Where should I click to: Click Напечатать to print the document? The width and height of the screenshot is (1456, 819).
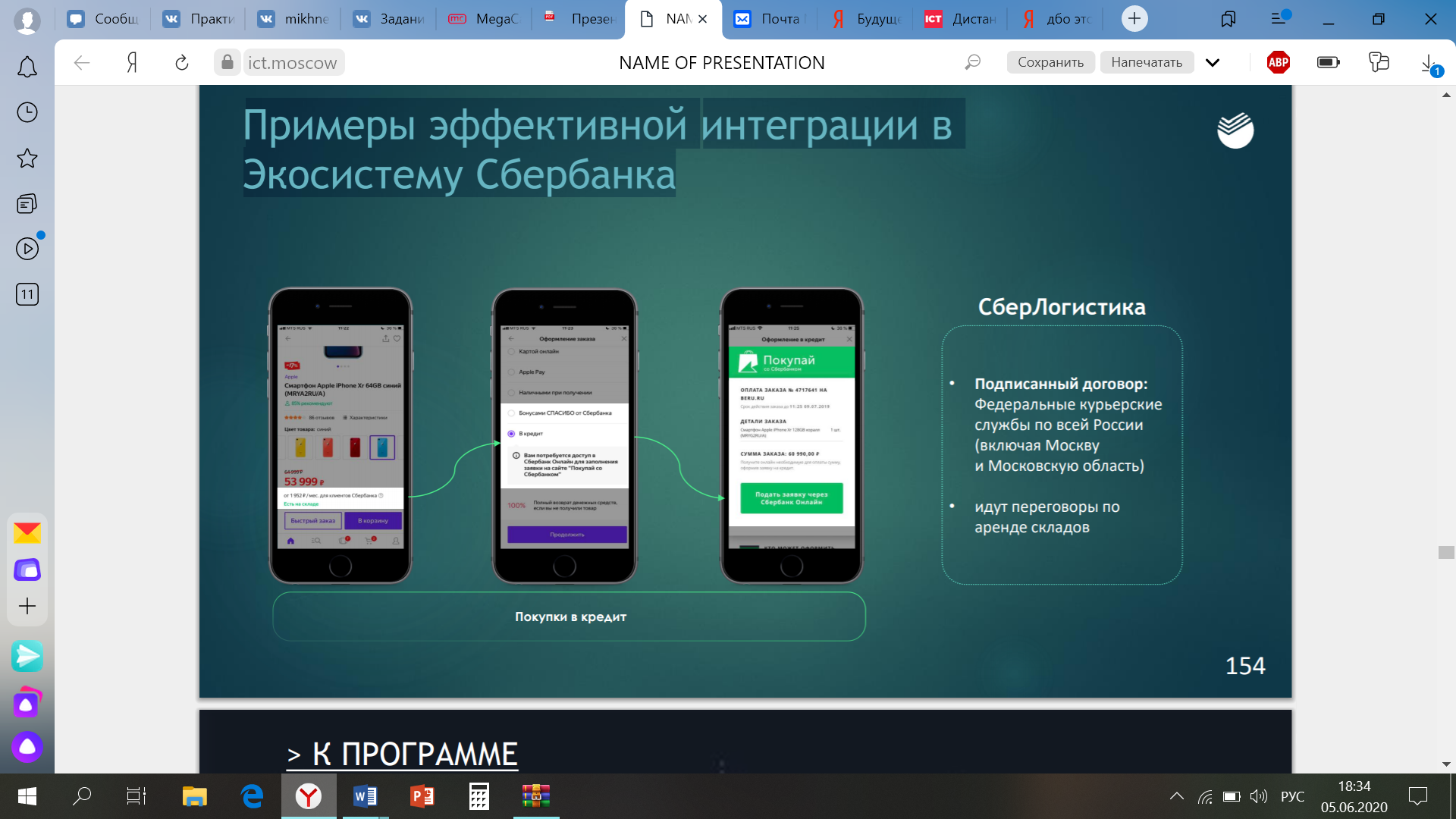tap(1147, 62)
